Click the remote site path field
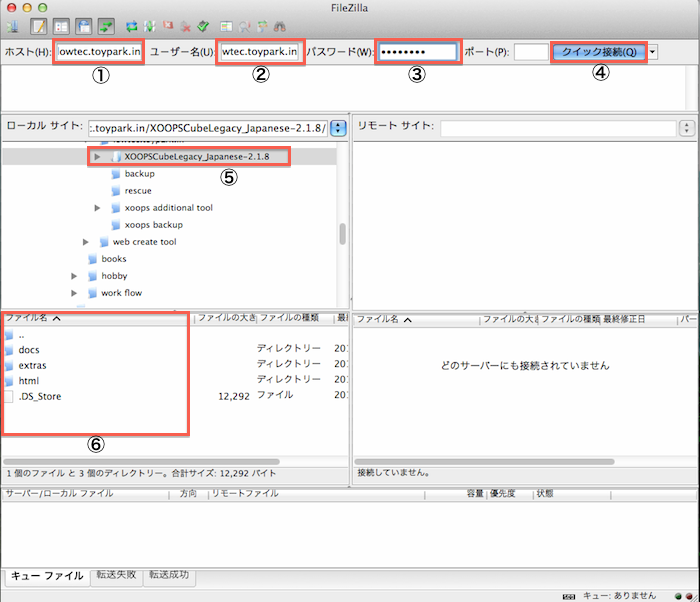Viewport: 700px width, 602px height. point(558,128)
